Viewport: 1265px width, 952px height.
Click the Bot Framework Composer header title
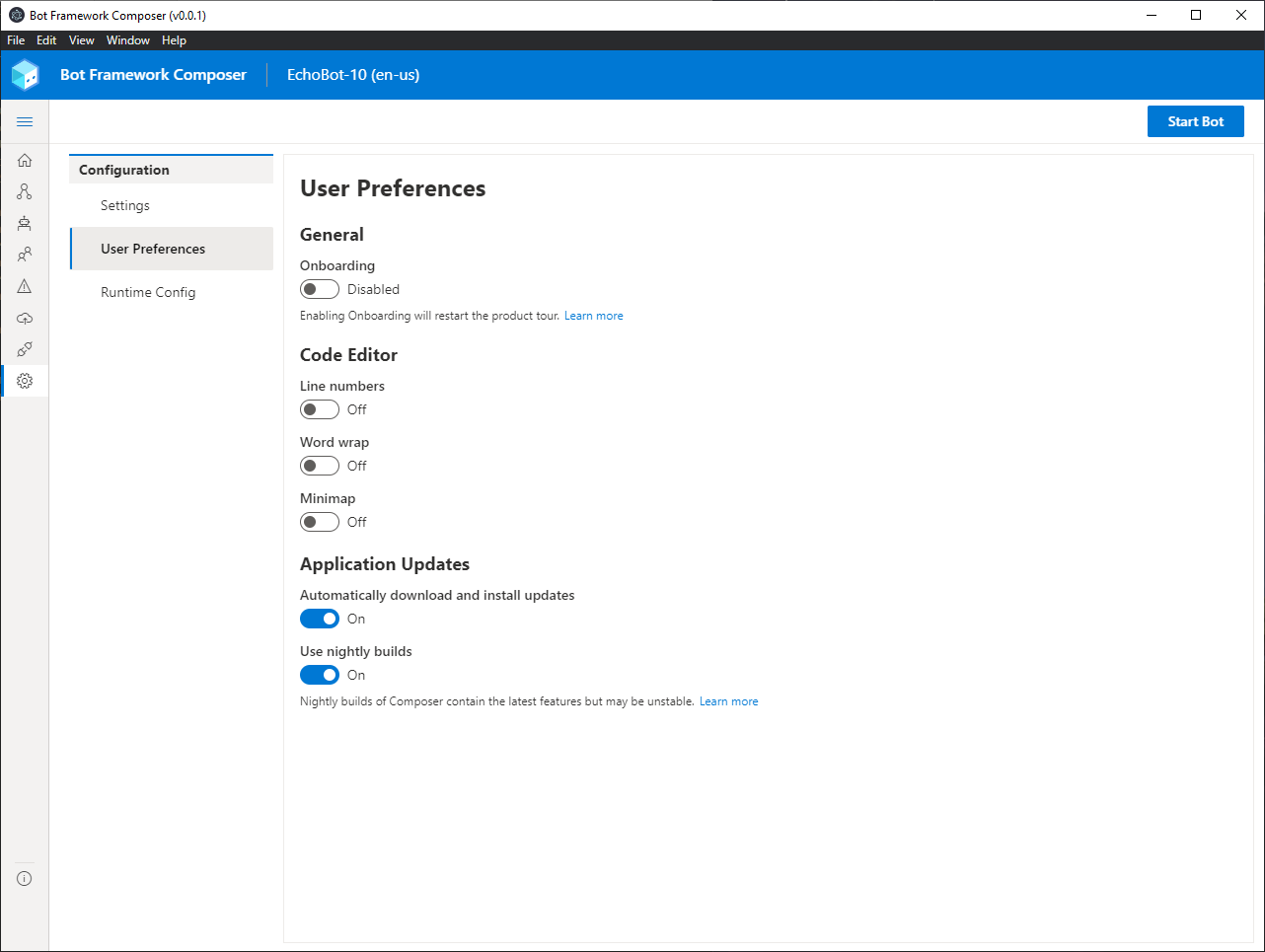(153, 75)
